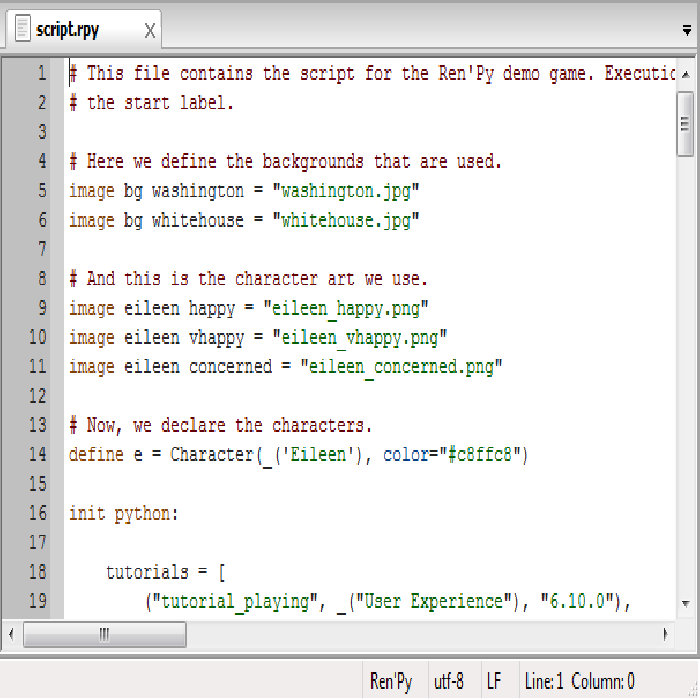Open the tab list dropdown arrow
700x700 pixels.
tap(687, 31)
